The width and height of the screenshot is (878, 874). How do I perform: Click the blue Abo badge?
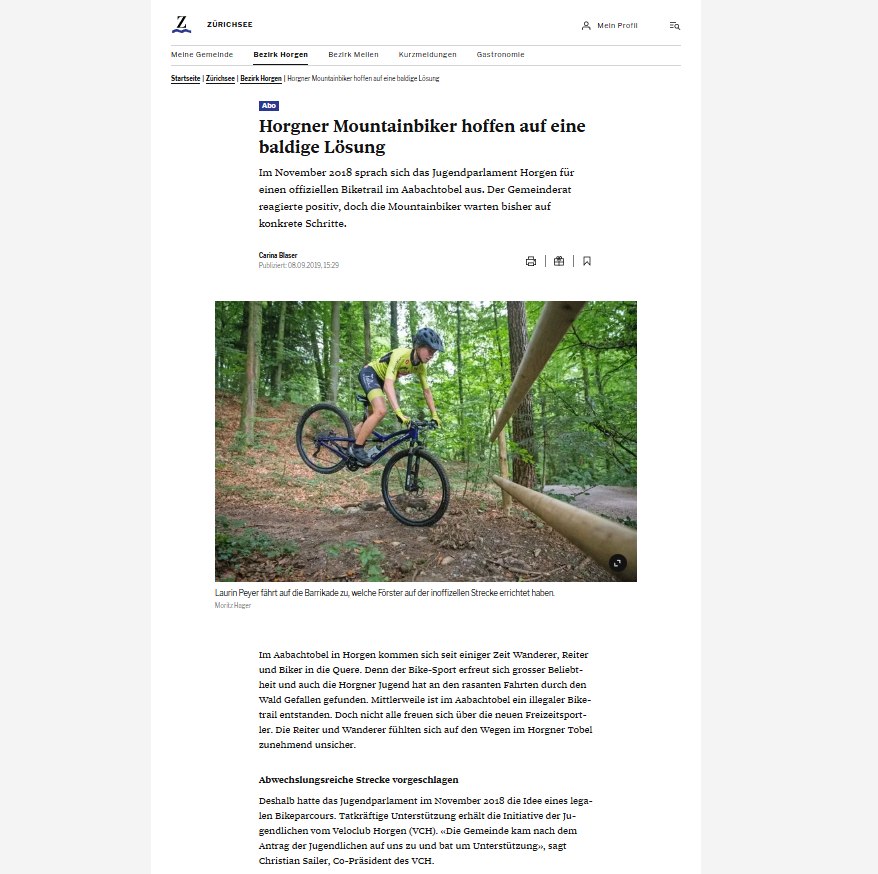269,106
